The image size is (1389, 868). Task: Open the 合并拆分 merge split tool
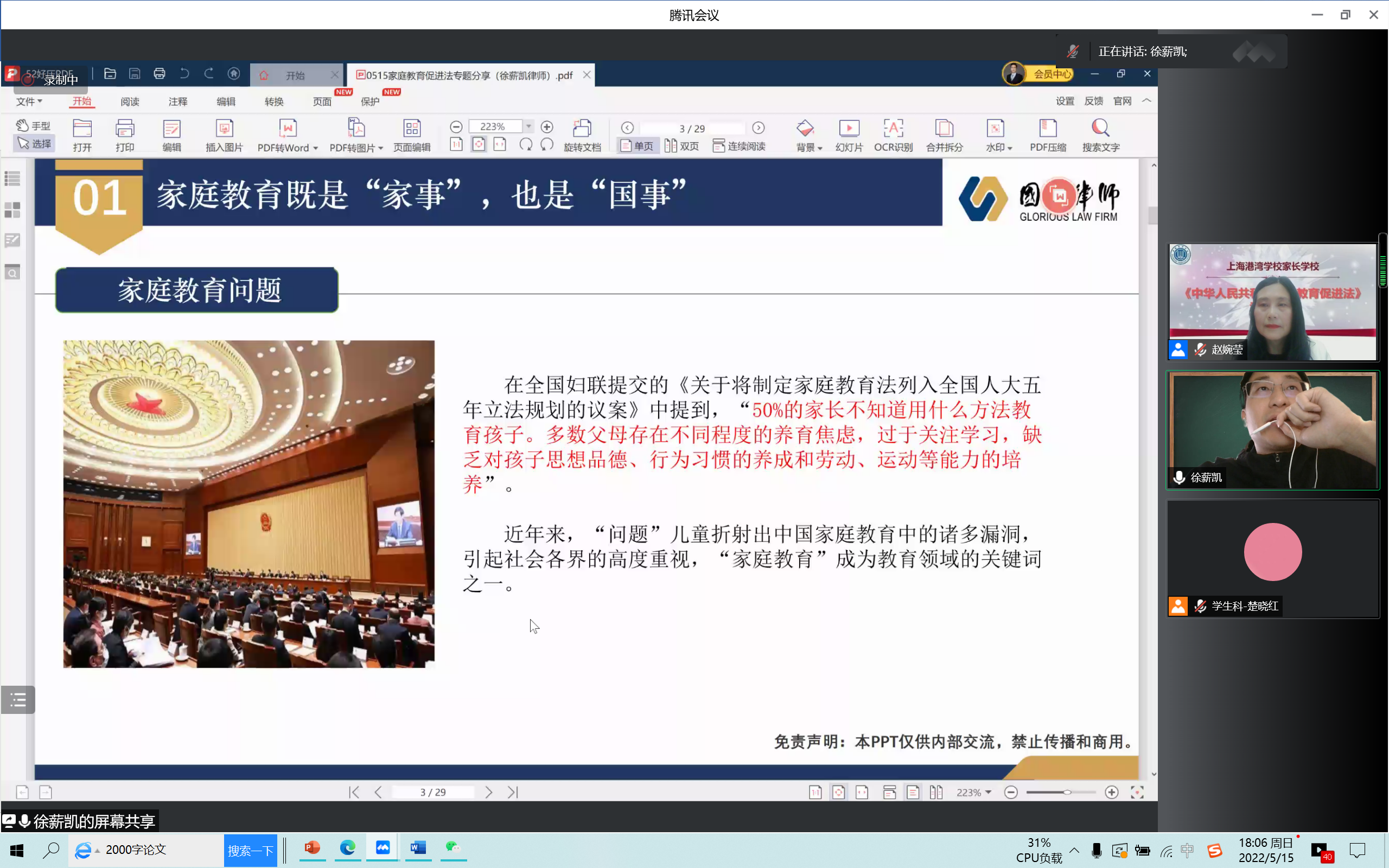click(944, 136)
